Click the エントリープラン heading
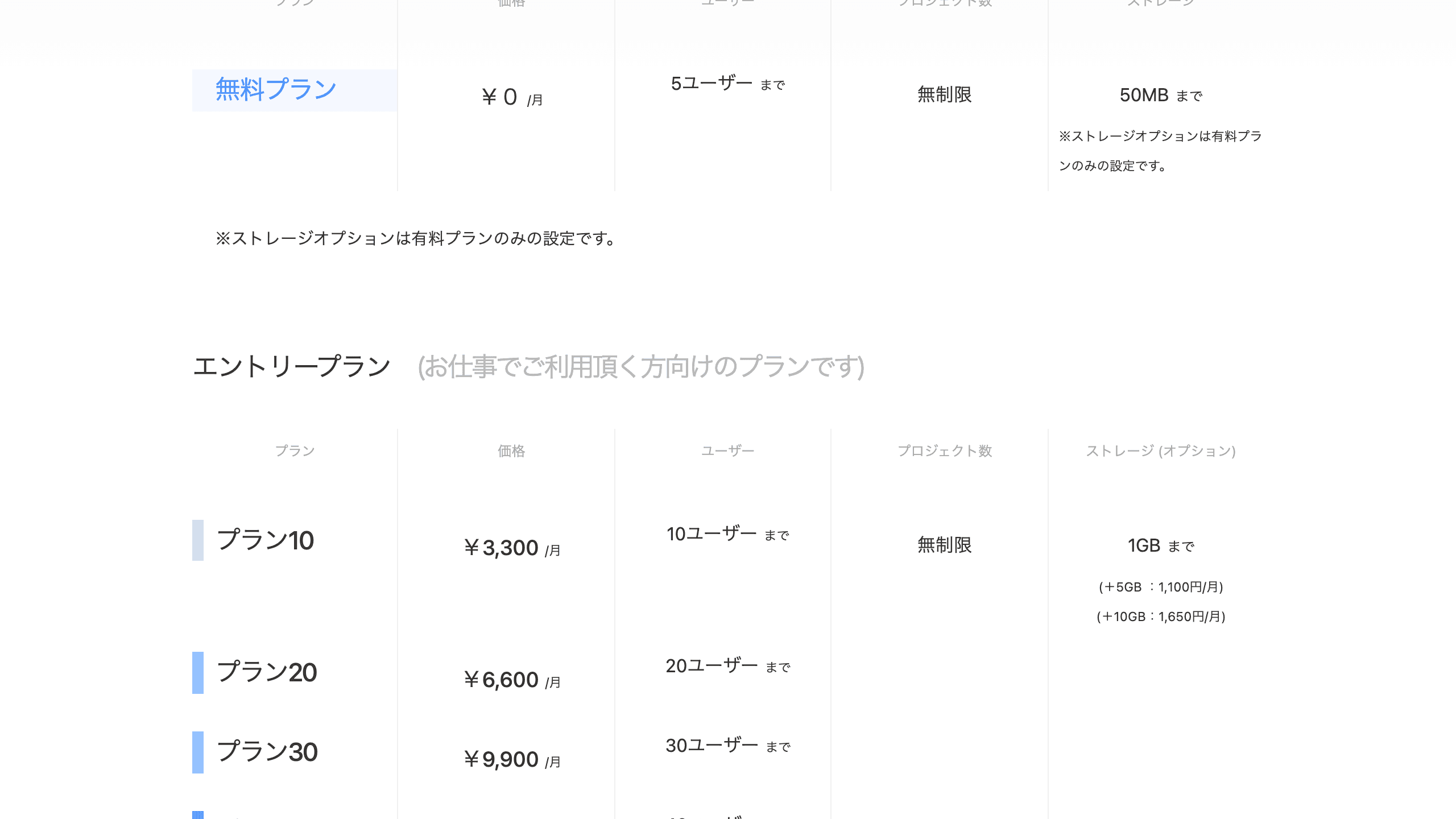This screenshot has width=1456, height=819. [292, 366]
